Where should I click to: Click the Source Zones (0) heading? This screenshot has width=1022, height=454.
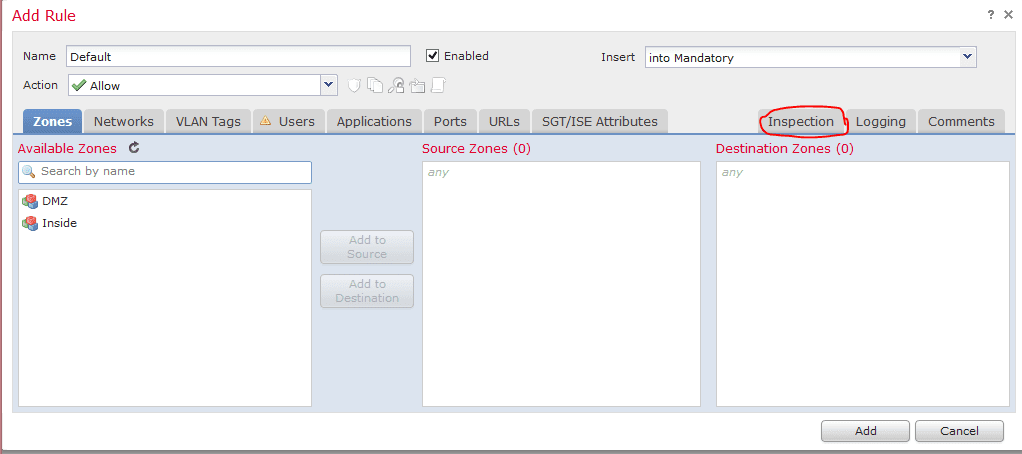click(476, 149)
